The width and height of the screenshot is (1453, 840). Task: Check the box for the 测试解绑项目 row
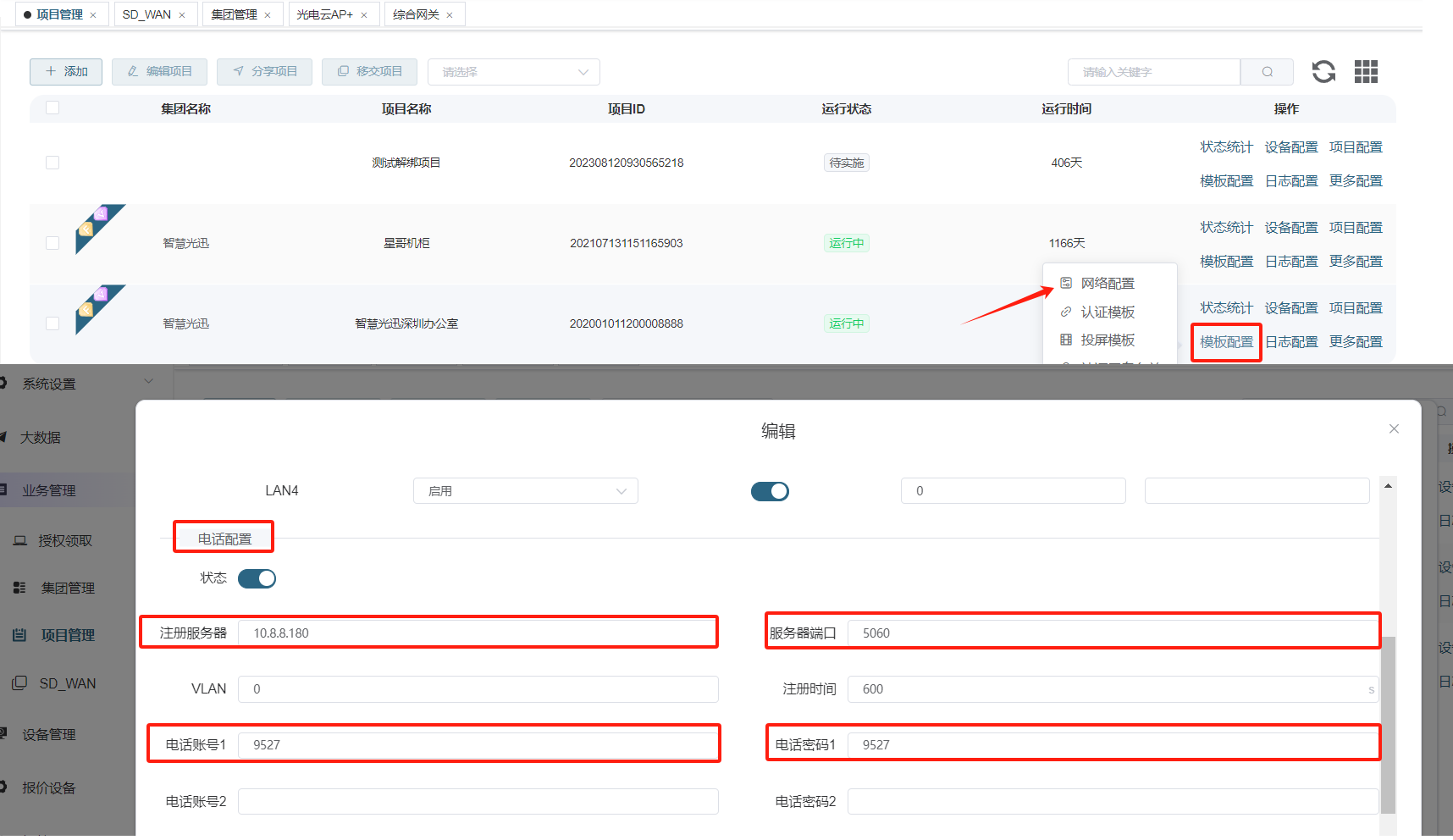tap(52, 163)
